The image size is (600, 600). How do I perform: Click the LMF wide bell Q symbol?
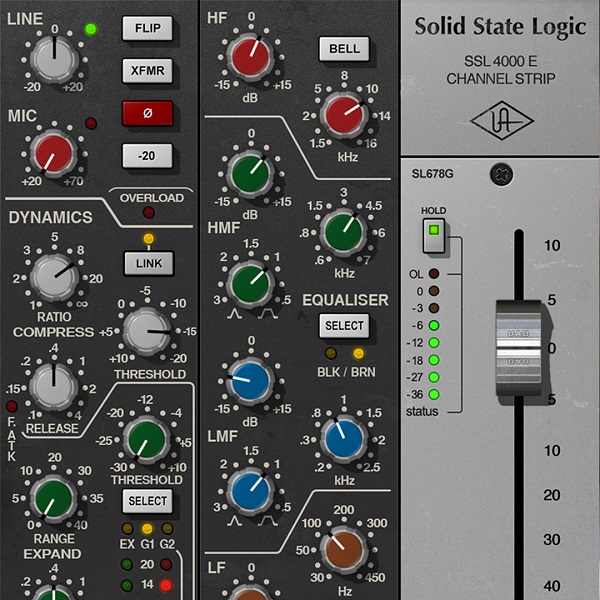point(268,522)
